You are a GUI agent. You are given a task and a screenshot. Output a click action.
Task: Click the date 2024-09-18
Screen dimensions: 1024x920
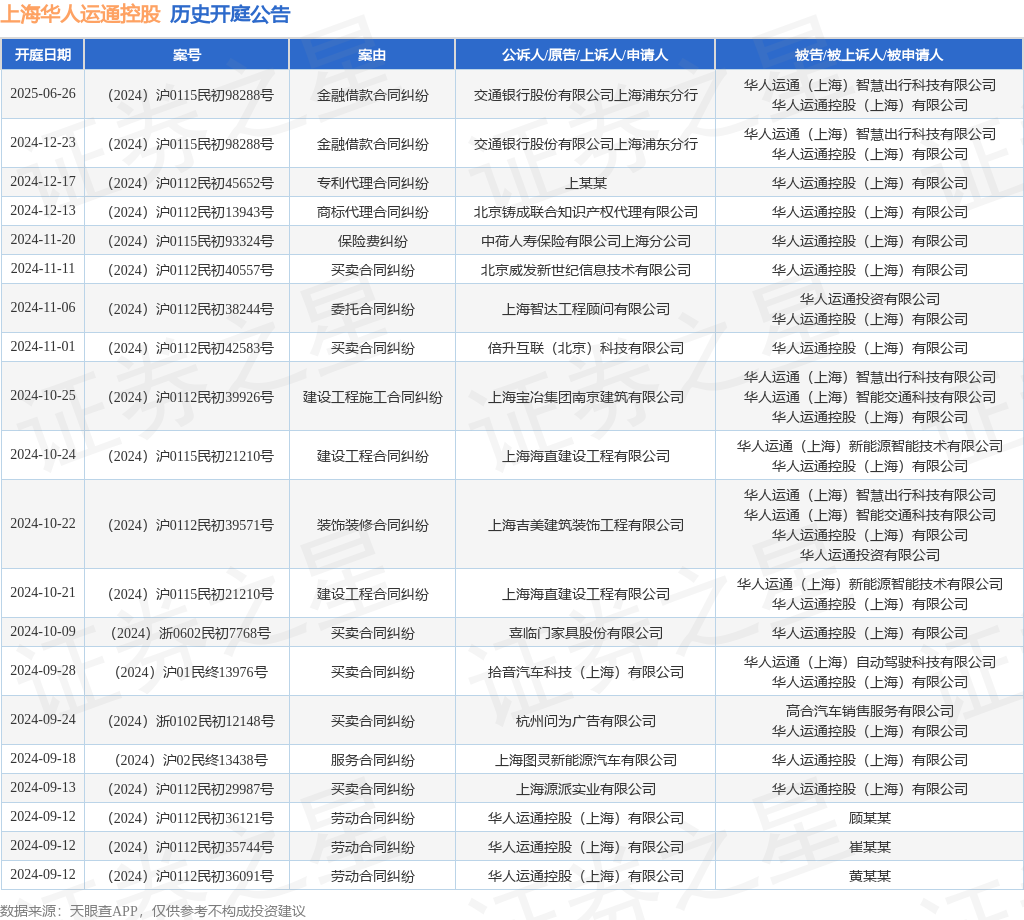43,759
